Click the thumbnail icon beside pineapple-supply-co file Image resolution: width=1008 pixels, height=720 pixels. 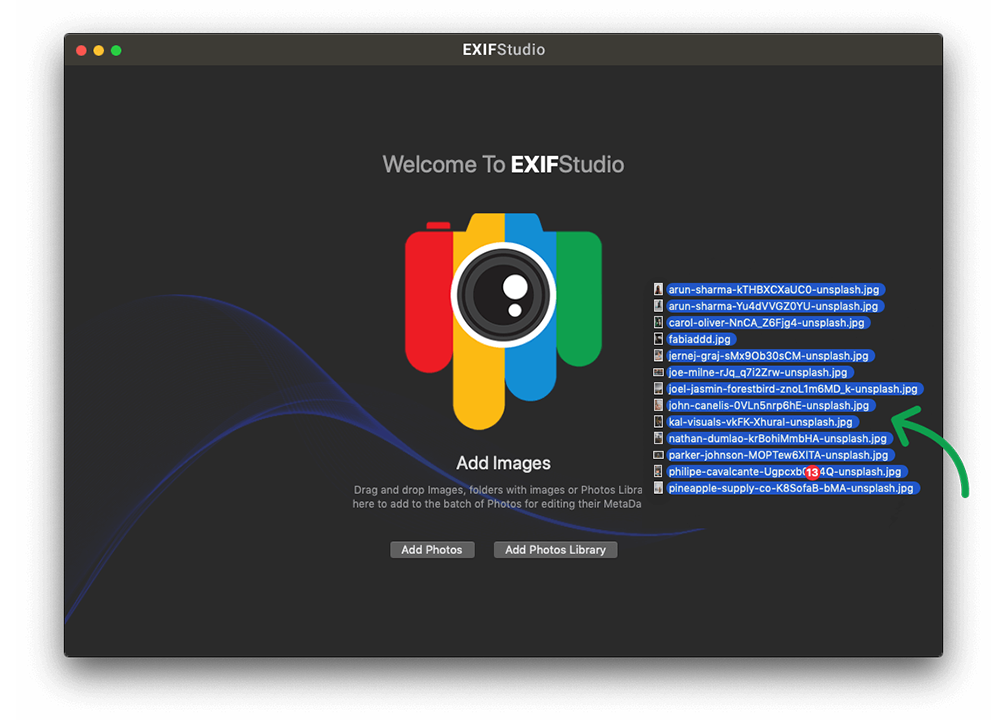[658, 488]
